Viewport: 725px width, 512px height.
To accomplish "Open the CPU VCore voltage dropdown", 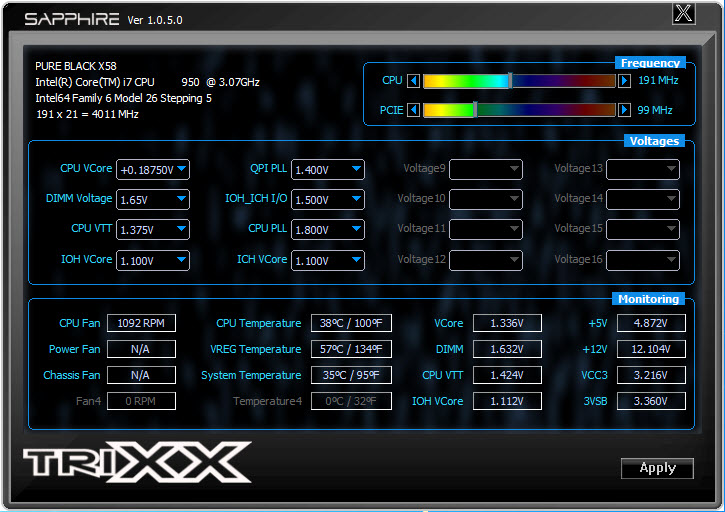I will (153, 169).
